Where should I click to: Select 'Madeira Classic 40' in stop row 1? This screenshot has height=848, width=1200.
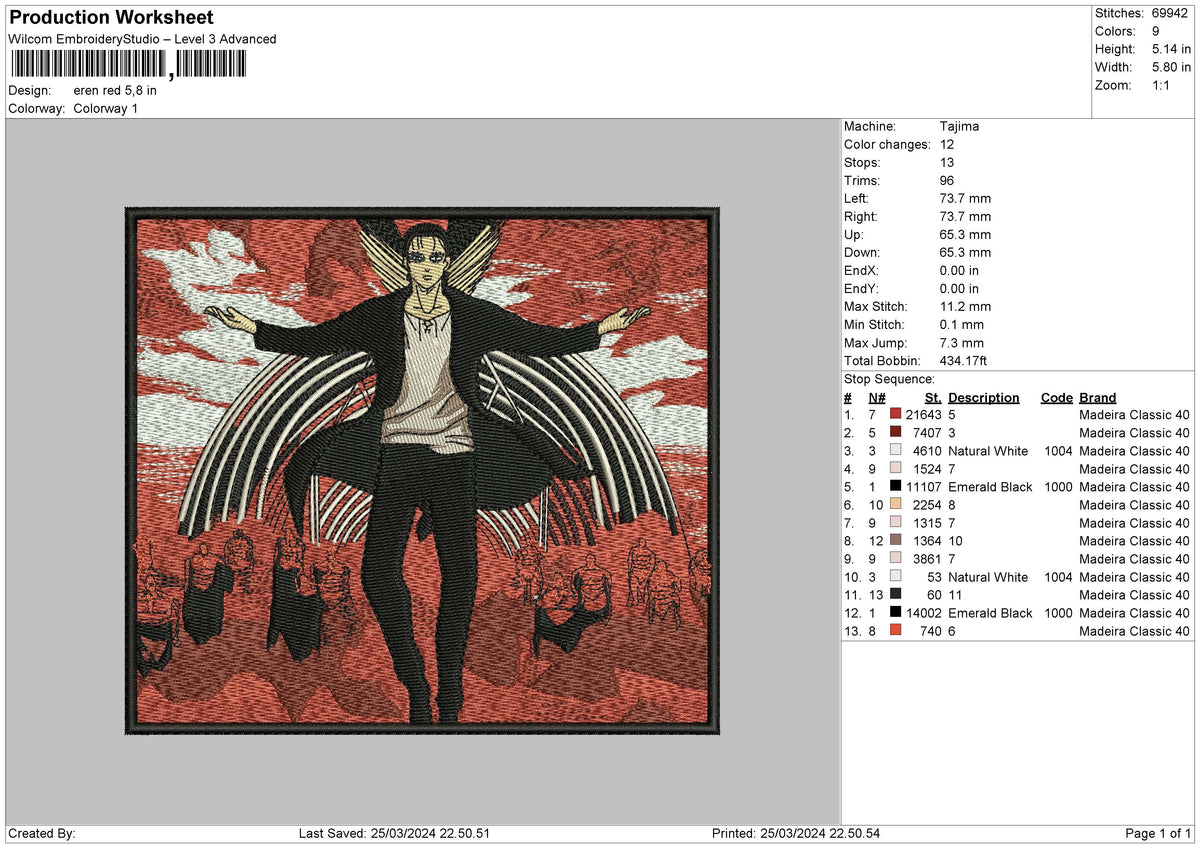pos(1135,414)
